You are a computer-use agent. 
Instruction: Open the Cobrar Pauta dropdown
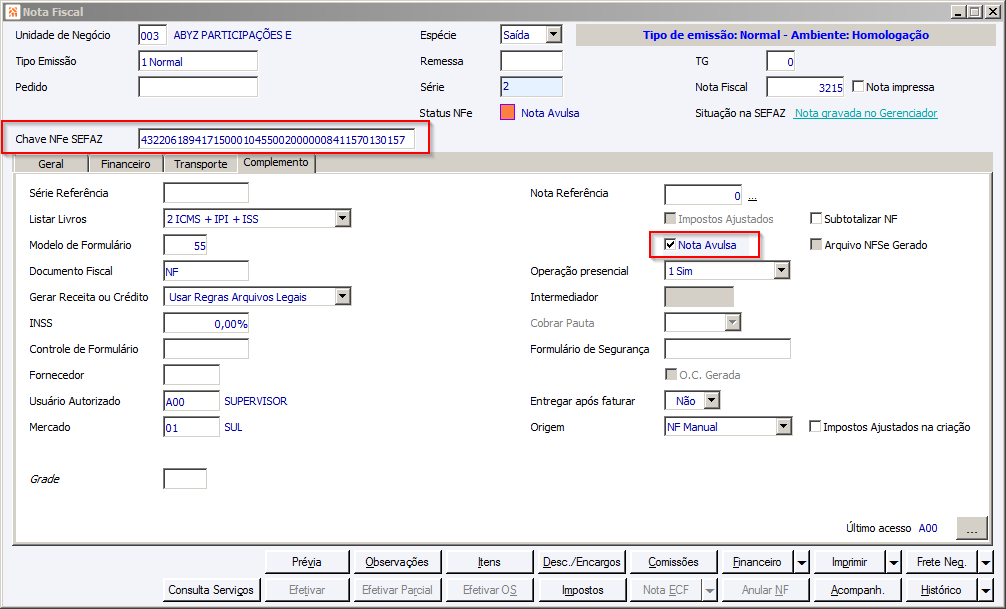733,323
